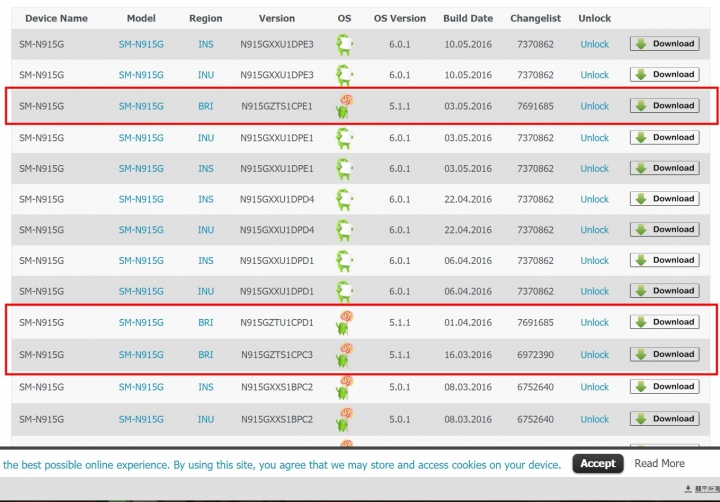Download firmware N915GXXU1DPD4 for region INU
Image resolution: width=720 pixels, height=502 pixels.
coord(664,230)
